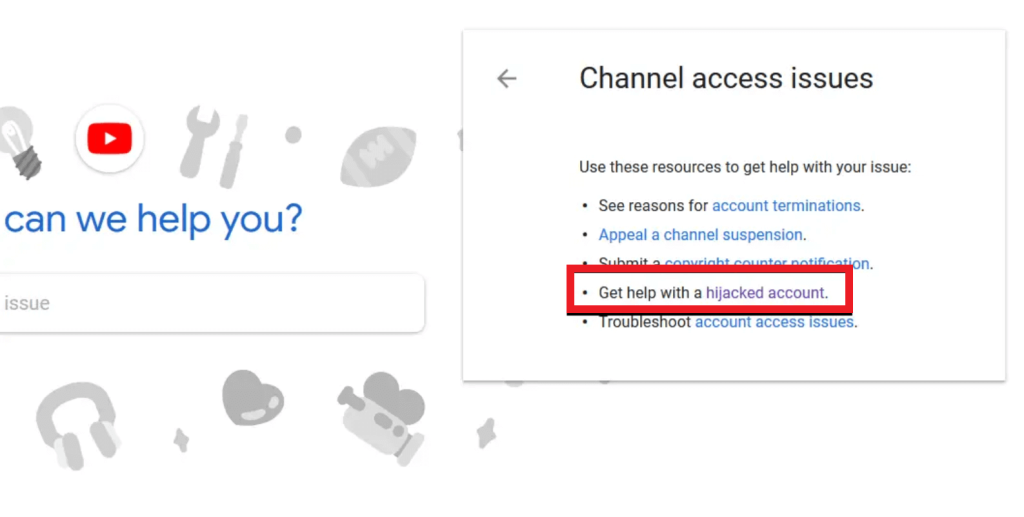1024x517 pixels.
Task: Click the wrench and screwdriver illustration
Action: (x=213, y=149)
